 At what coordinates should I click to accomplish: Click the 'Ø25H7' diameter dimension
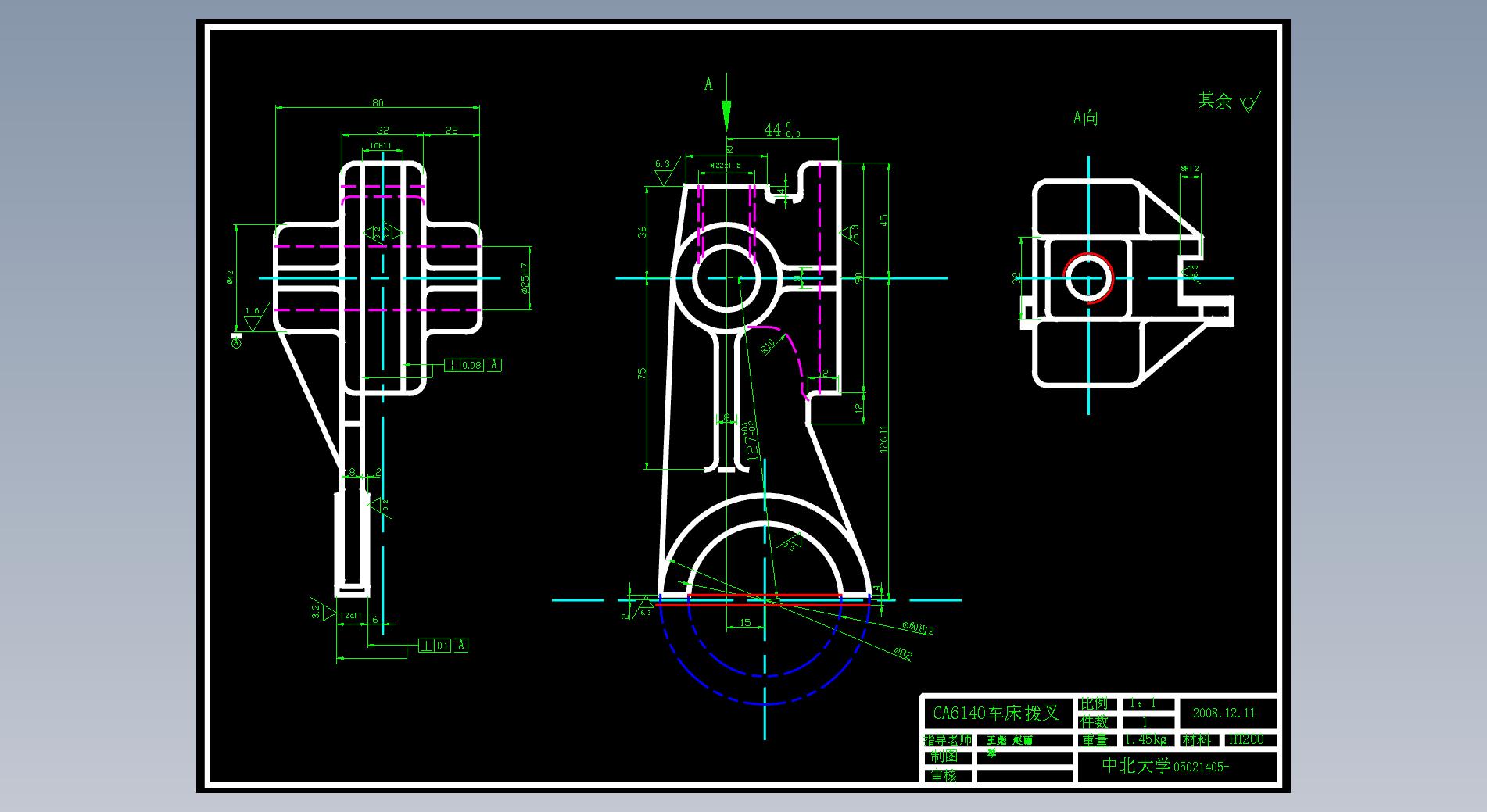pos(525,277)
